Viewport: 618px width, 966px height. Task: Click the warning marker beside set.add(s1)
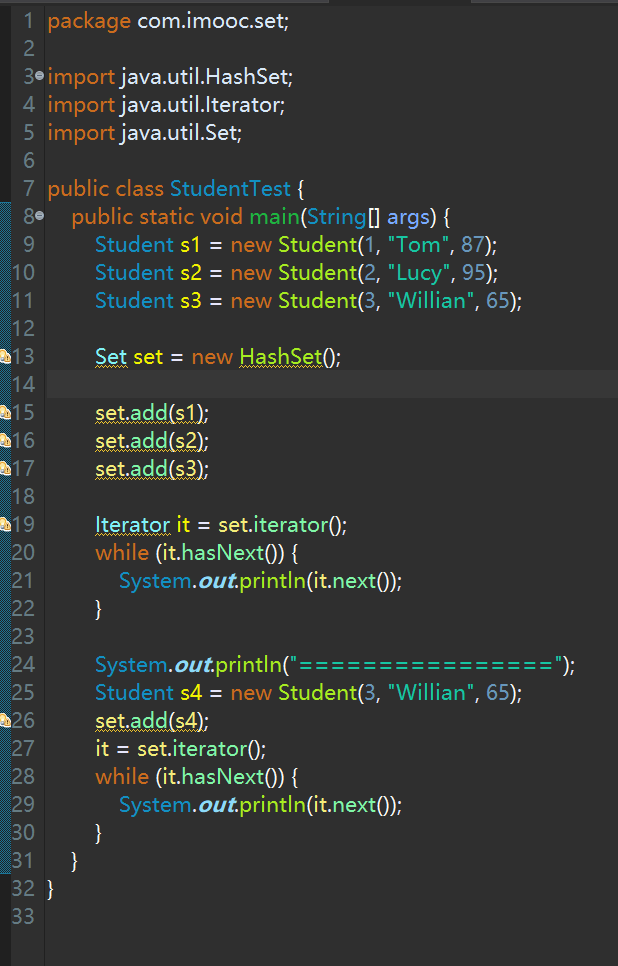click(5, 413)
